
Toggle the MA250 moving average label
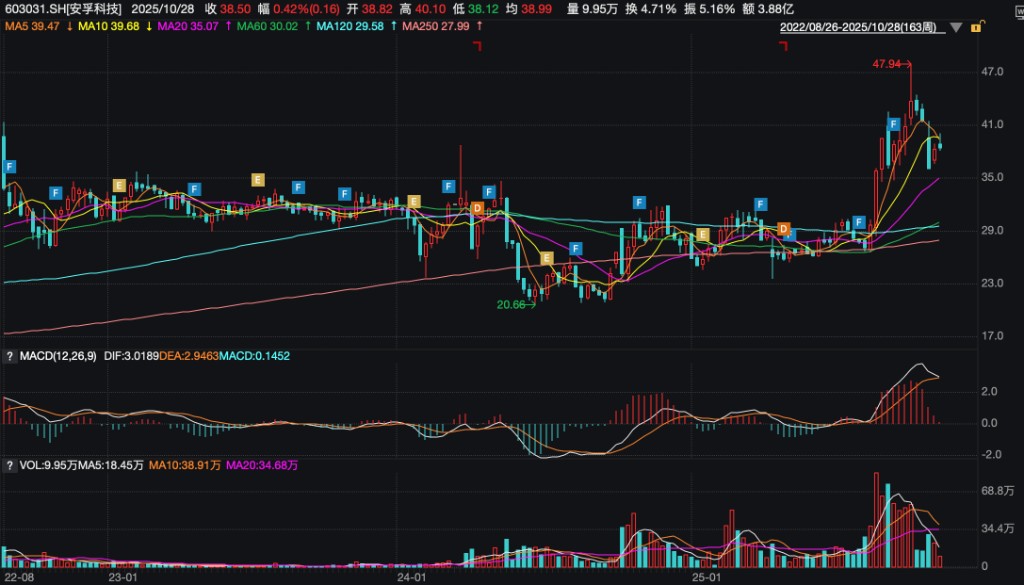click(x=436, y=26)
